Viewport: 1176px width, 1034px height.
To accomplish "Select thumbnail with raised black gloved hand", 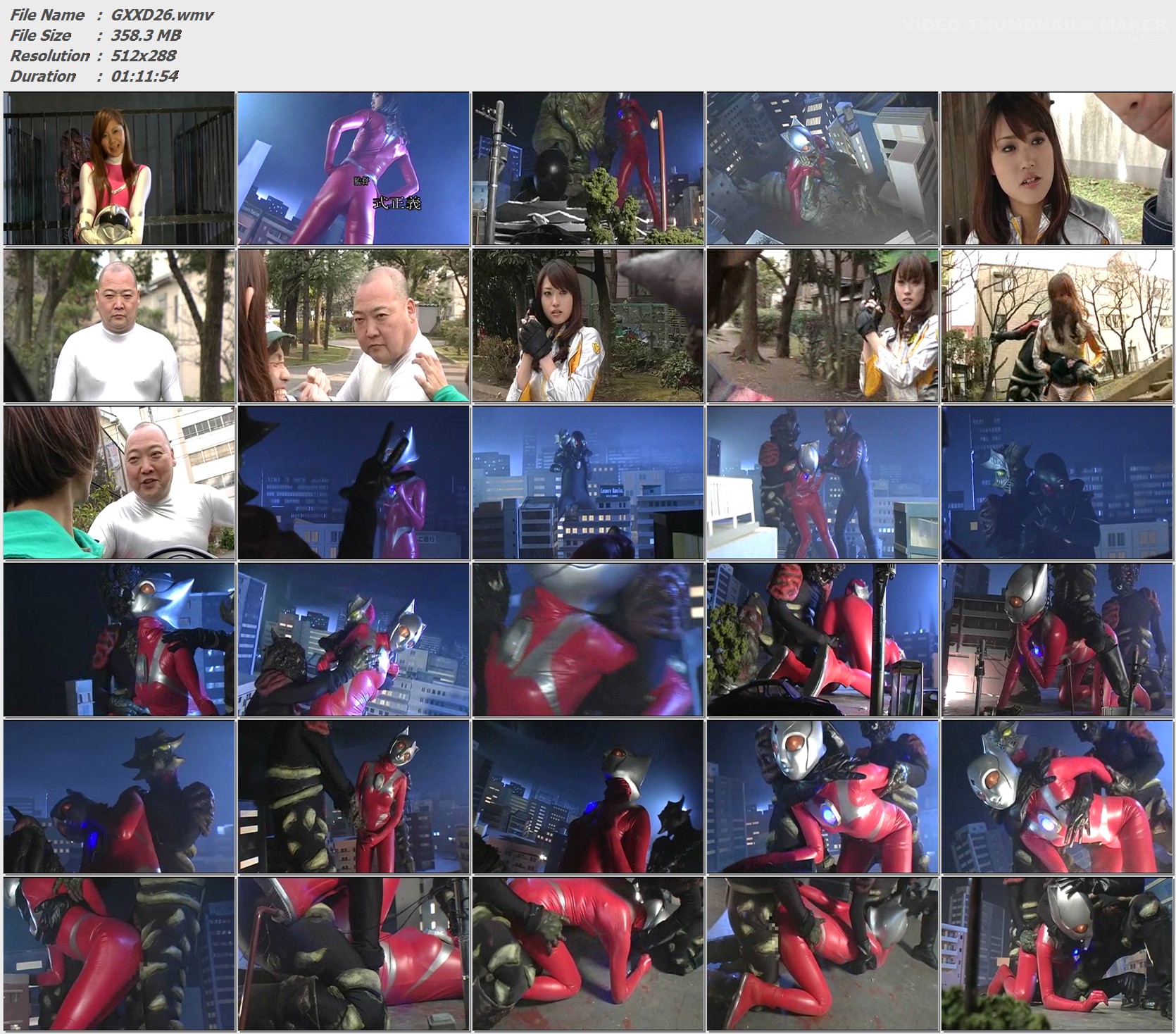I will (354, 482).
